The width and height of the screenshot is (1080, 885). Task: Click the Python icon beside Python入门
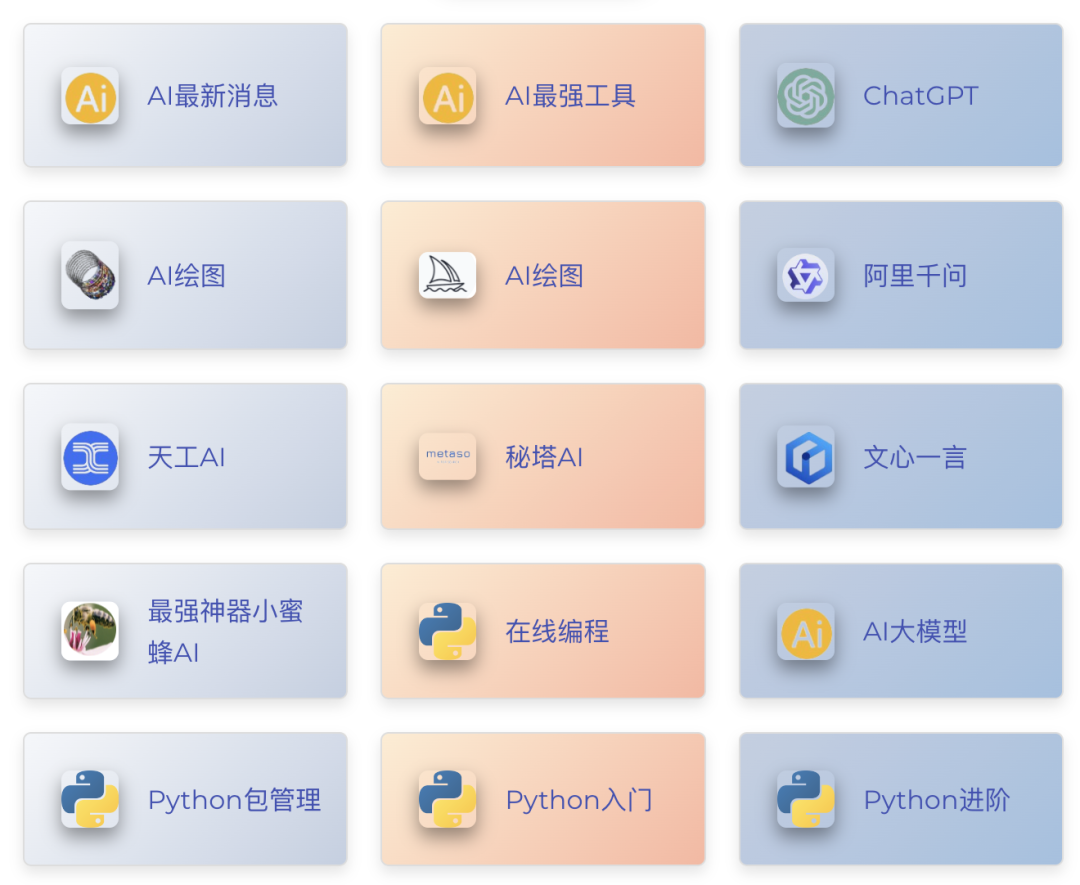pos(448,799)
